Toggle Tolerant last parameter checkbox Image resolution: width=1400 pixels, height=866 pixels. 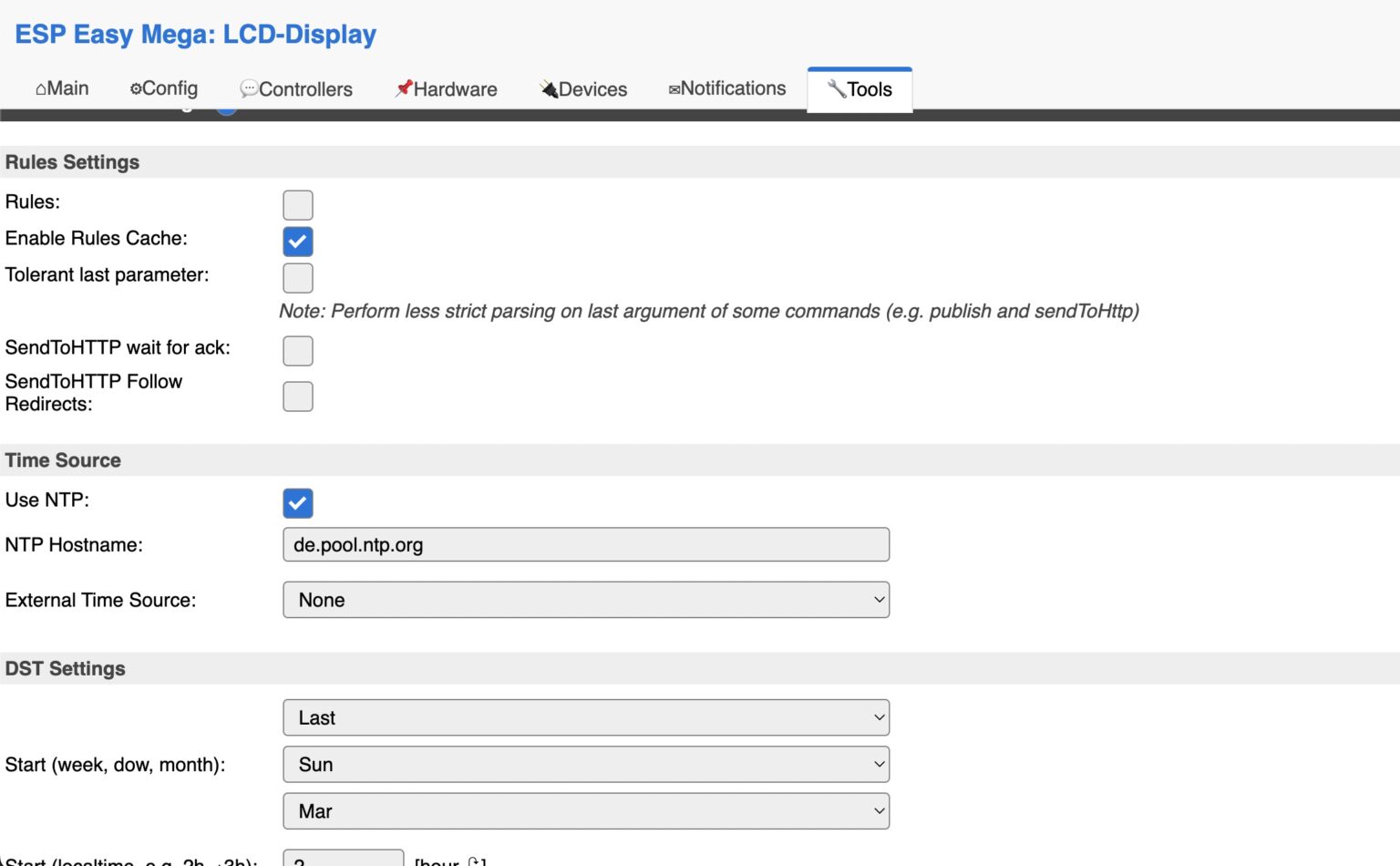298,278
